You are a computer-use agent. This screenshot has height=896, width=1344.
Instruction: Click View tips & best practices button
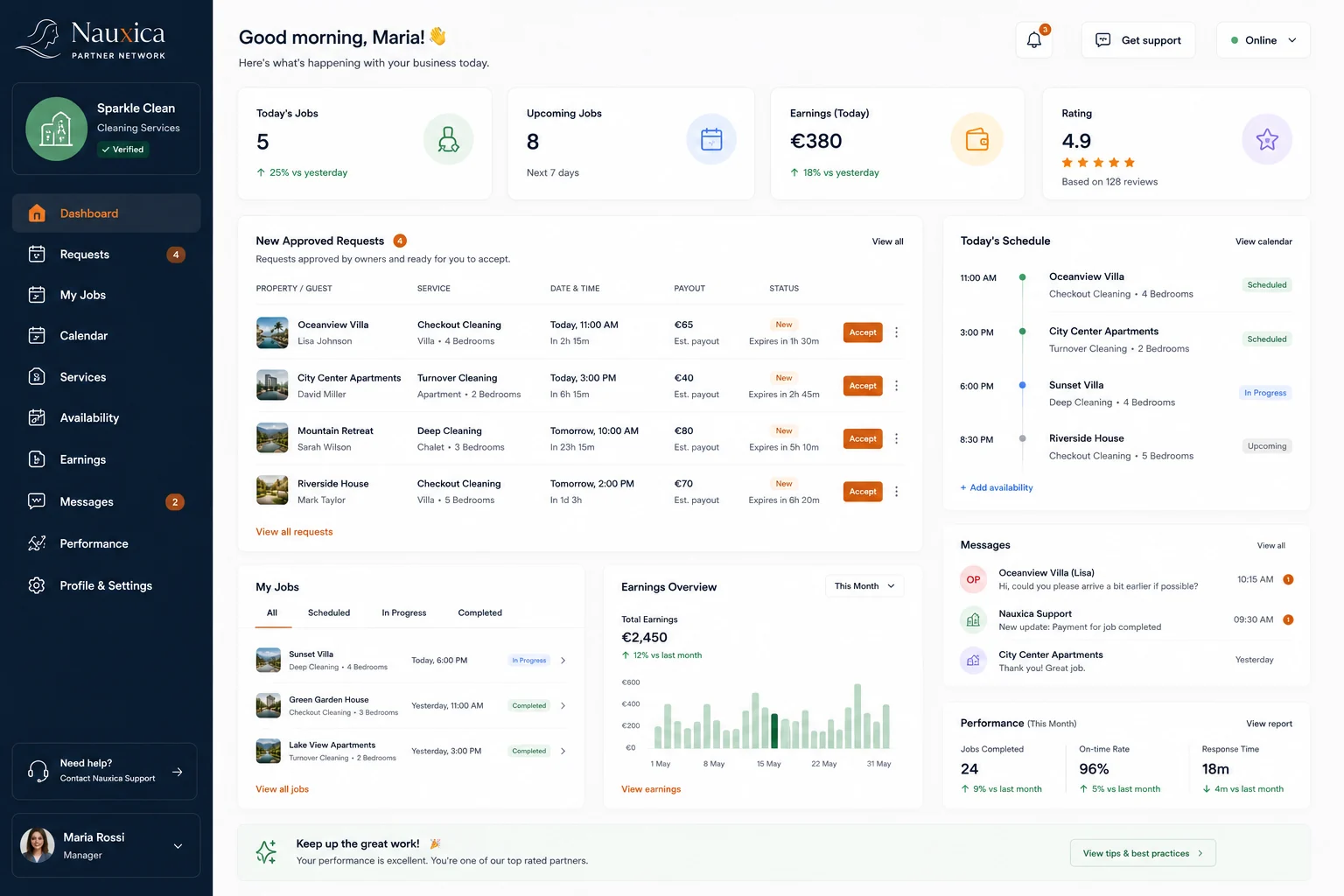1143,853
